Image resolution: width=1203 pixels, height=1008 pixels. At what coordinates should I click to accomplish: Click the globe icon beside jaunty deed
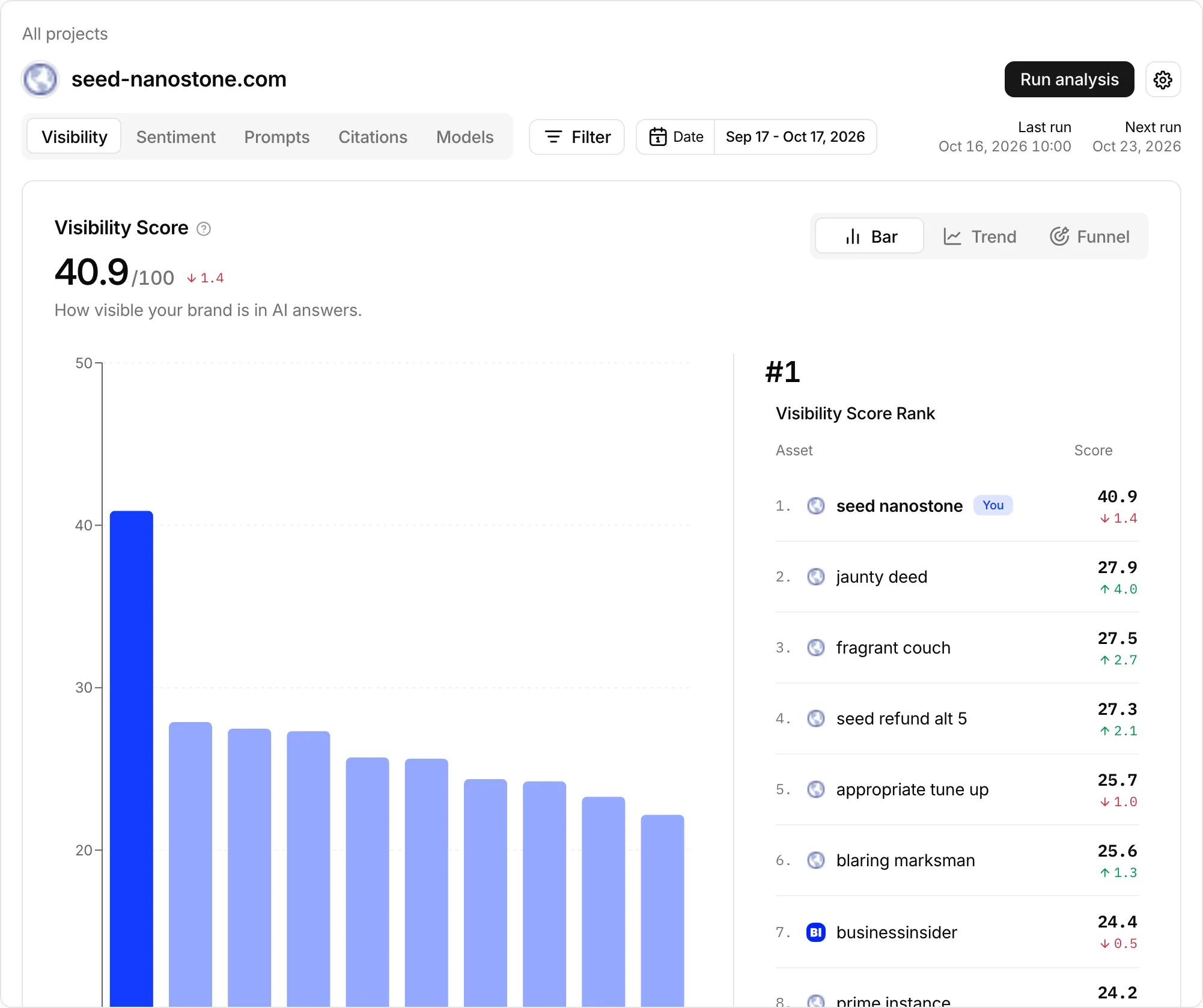[x=815, y=577]
